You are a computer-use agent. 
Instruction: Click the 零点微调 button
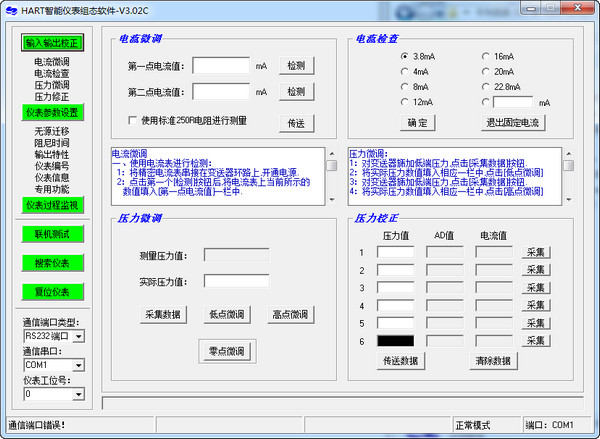(229, 351)
